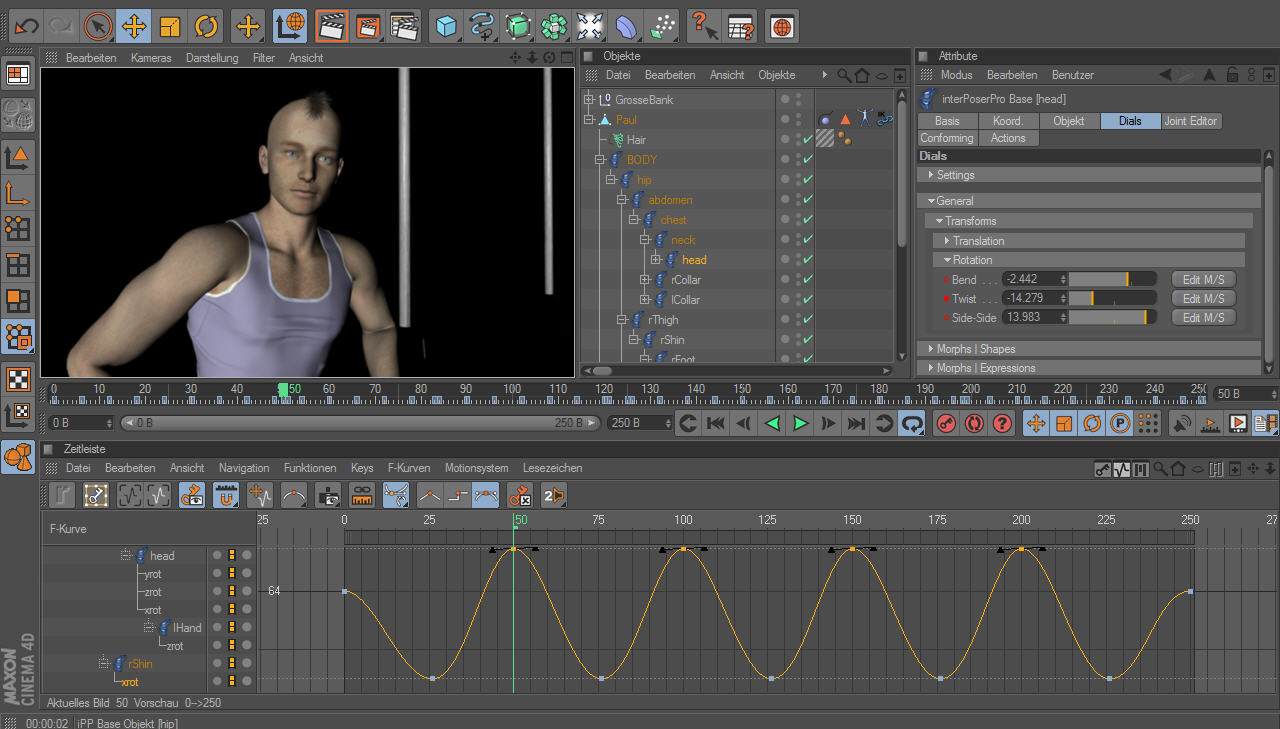This screenshot has height=729, width=1280.
Task: Add a cube primitive object
Action: click(x=446, y=25)
